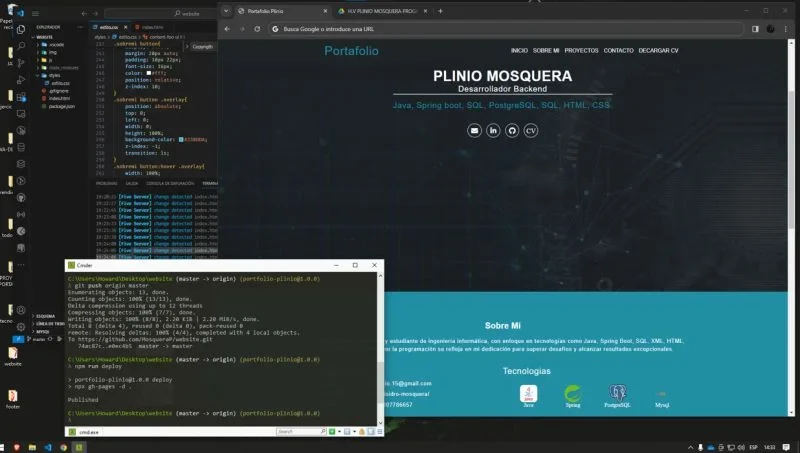Expand the .vscode folder in Explorer tree

(x=53, y=45)
